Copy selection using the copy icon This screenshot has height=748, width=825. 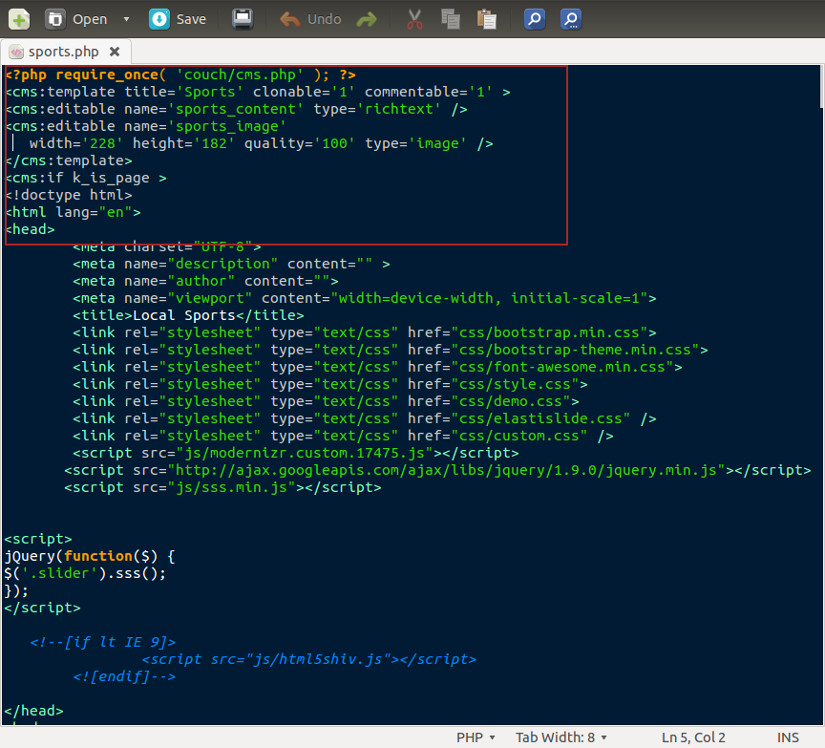click(x=450, y=19)
